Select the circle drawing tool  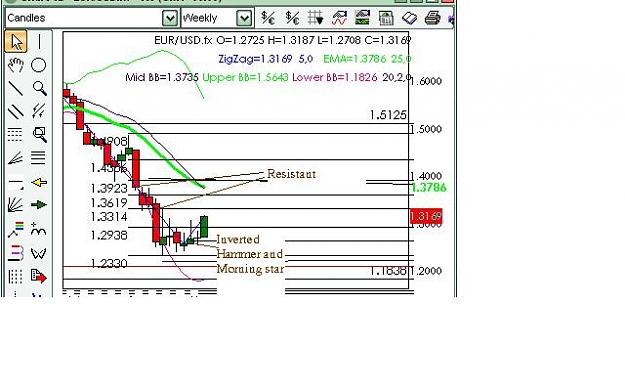39,65
